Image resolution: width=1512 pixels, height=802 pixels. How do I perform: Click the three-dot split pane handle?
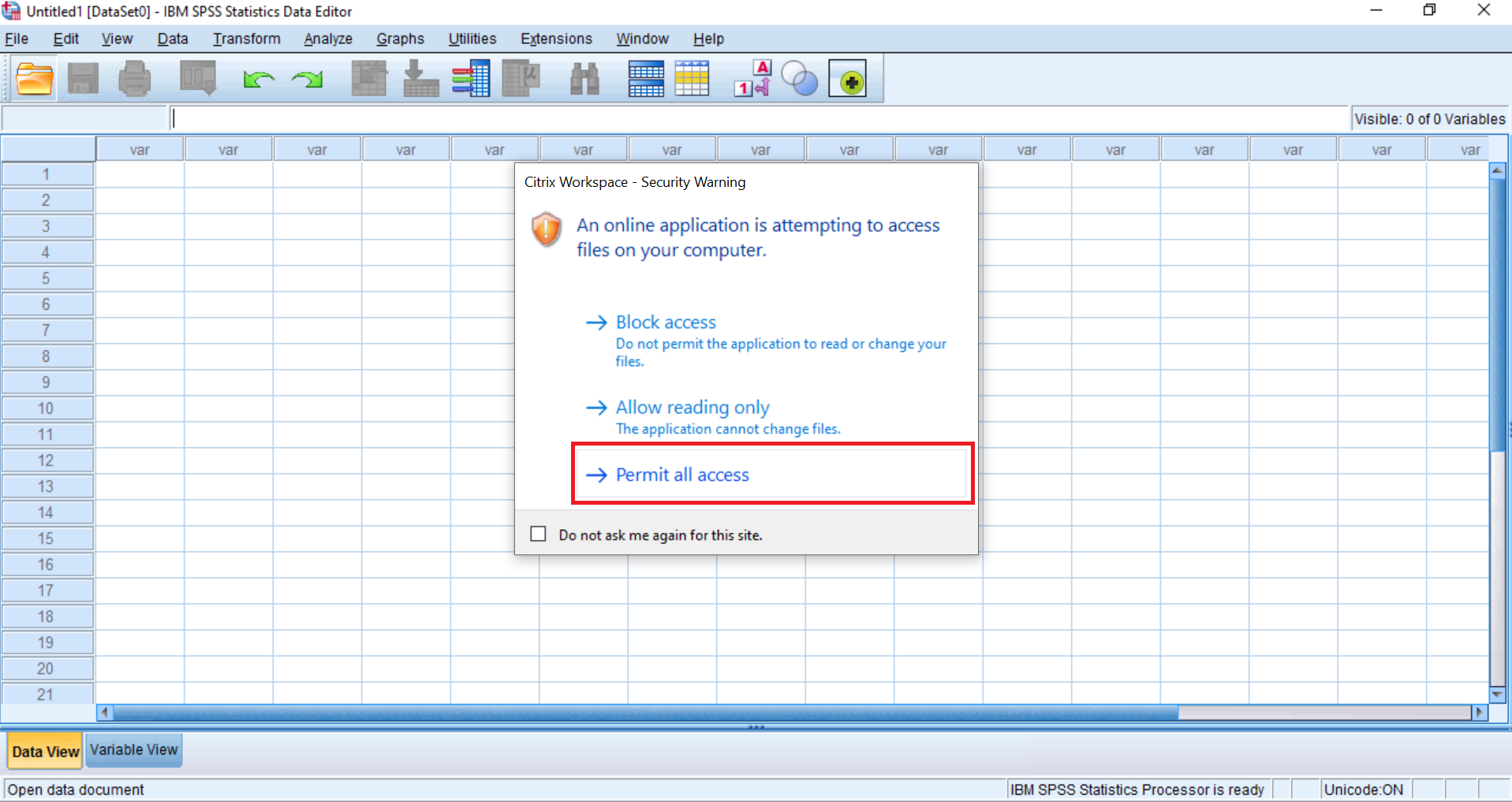[x=756, y=726]
